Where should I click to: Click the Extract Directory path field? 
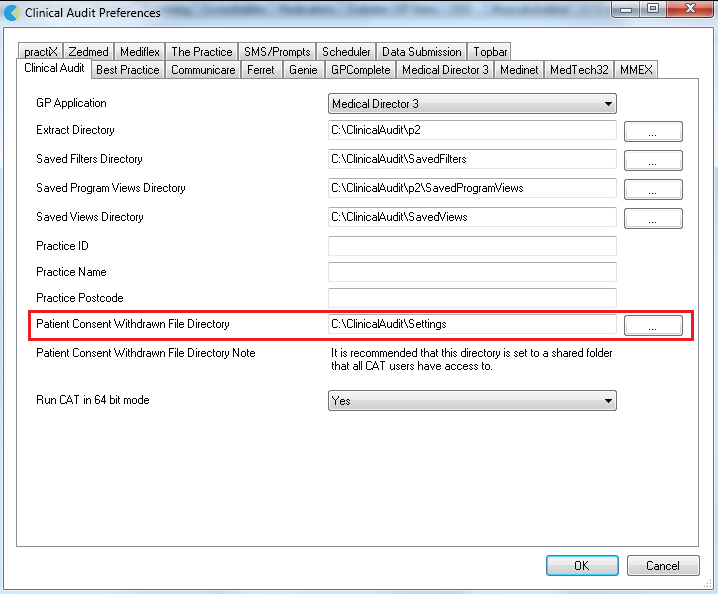472,130
